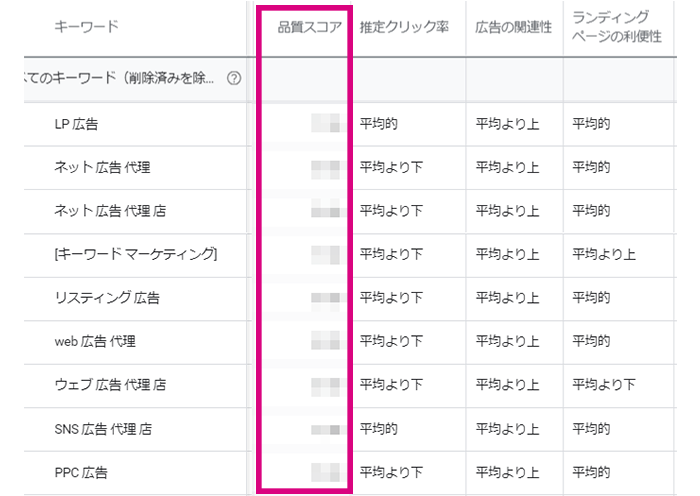700x496 pixels.
Task: Click 平均的 click rate in SNS 広告 代理店 row
Action: (x=379, y=428)
